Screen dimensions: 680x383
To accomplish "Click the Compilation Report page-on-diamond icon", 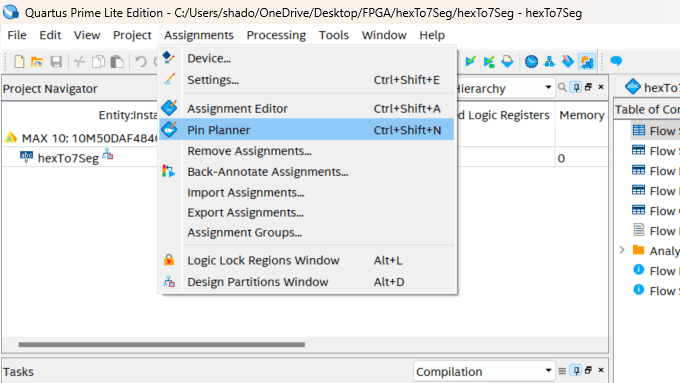I will [507, 62].
